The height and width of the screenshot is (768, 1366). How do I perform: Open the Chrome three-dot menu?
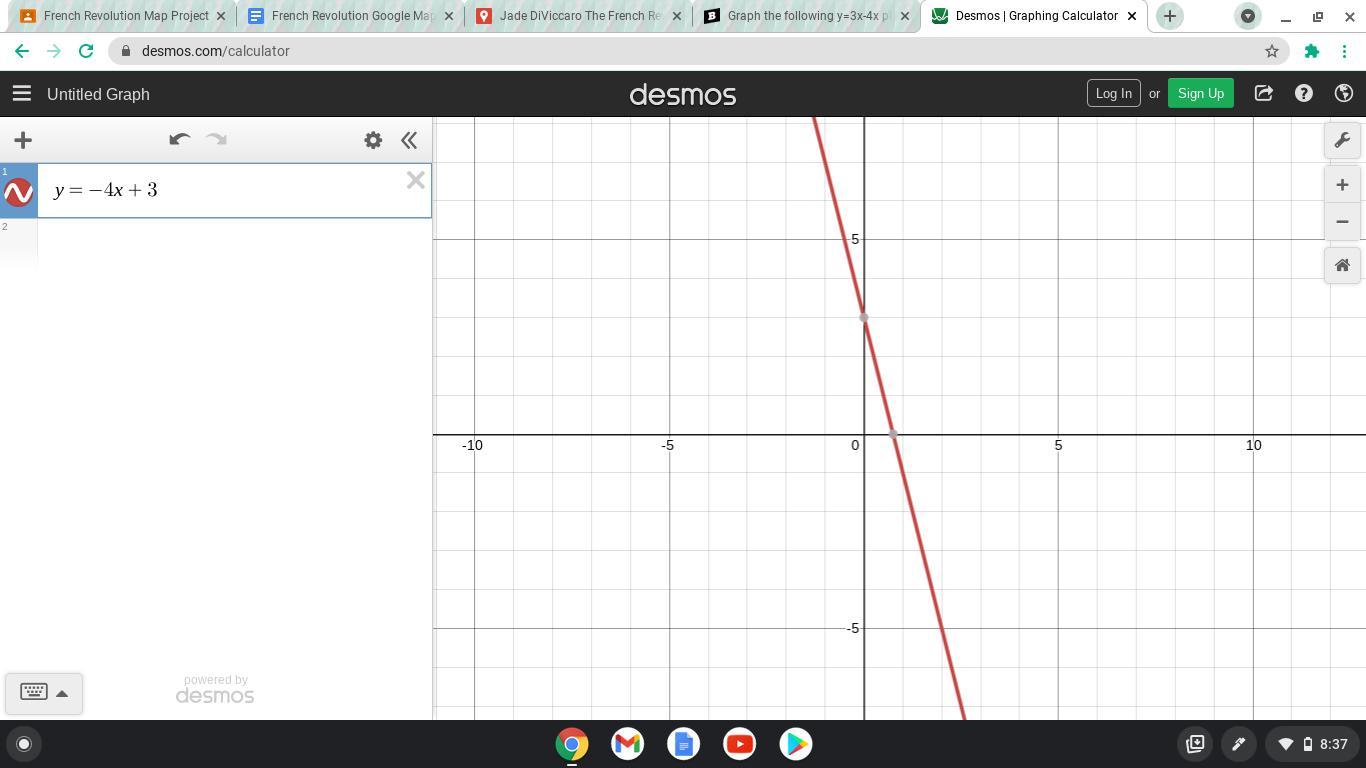point(1344,51)
